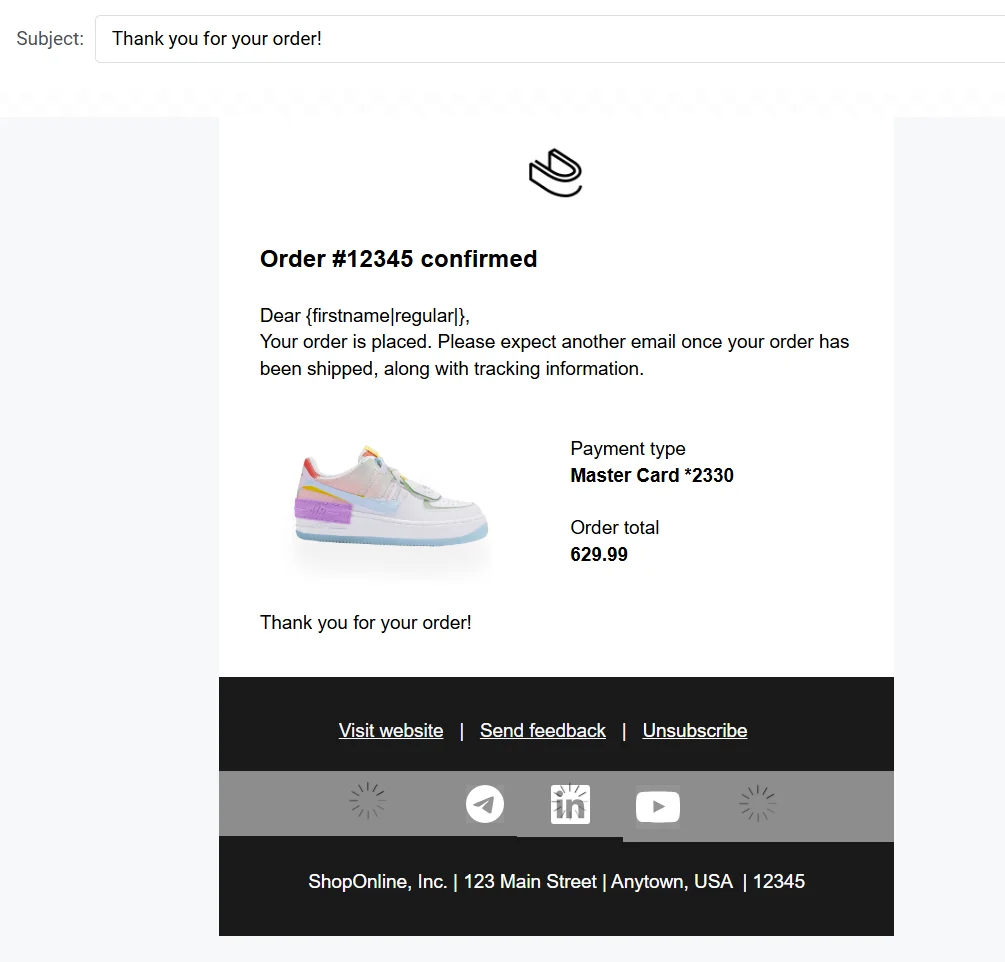
Task: Select the store logo at email top
Action: point(555,173)
